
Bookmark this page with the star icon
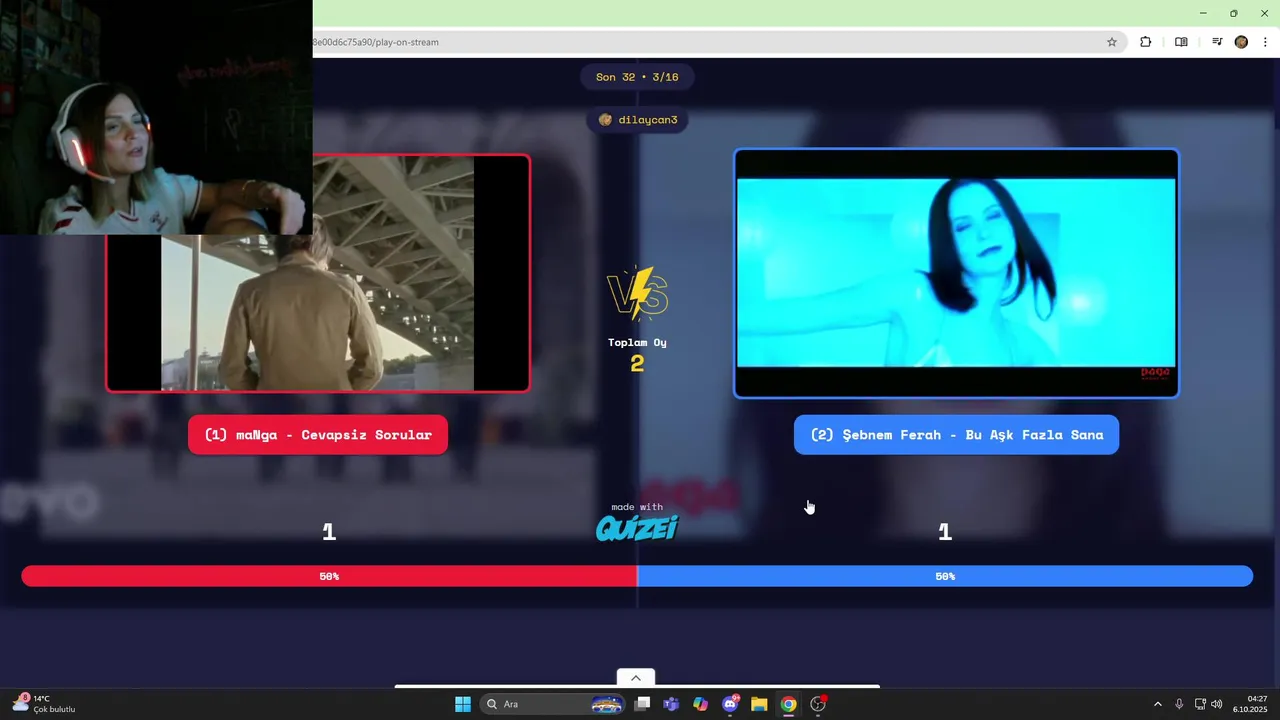point(1111,42)
